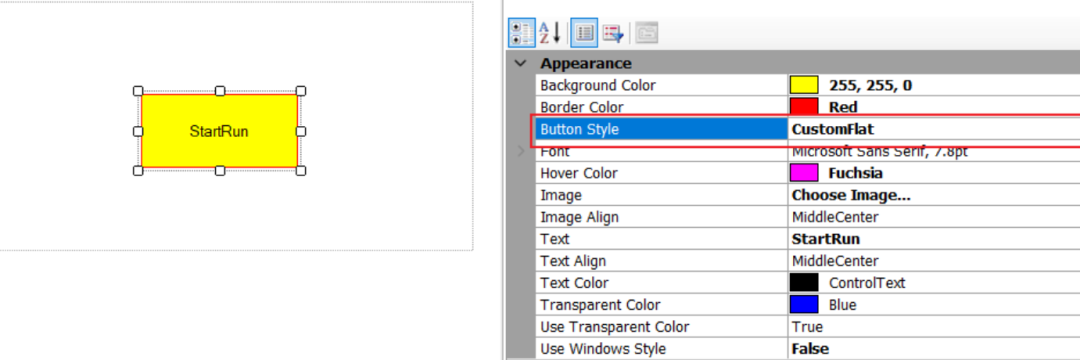
Task: Click Use Windows Style False value
Action: point(810,349)
